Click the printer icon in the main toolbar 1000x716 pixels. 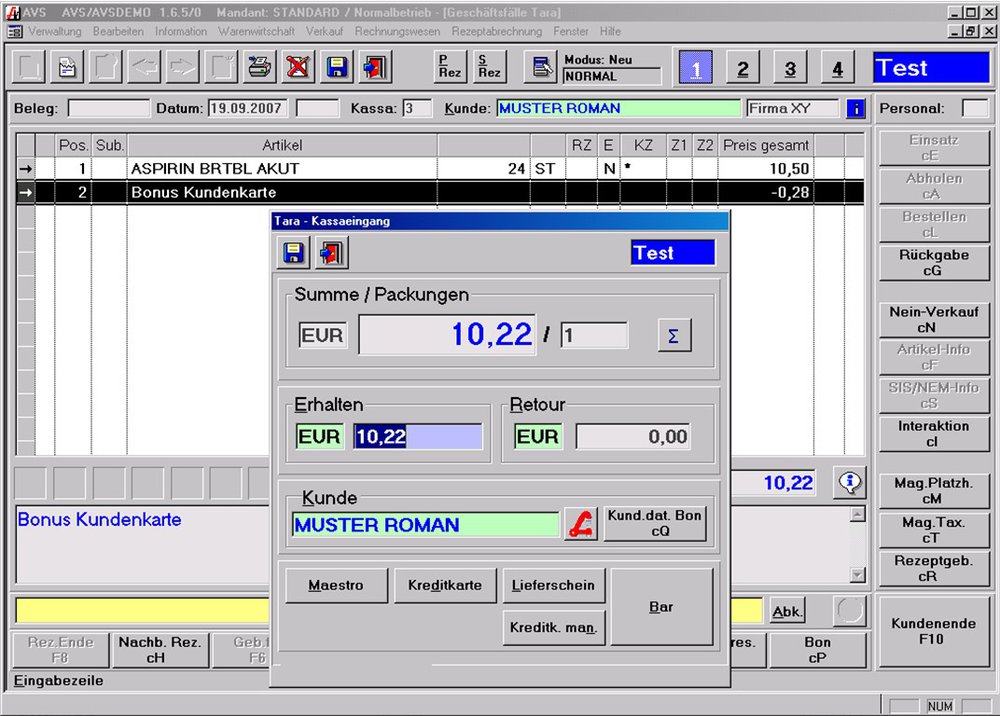coord(260,67)
